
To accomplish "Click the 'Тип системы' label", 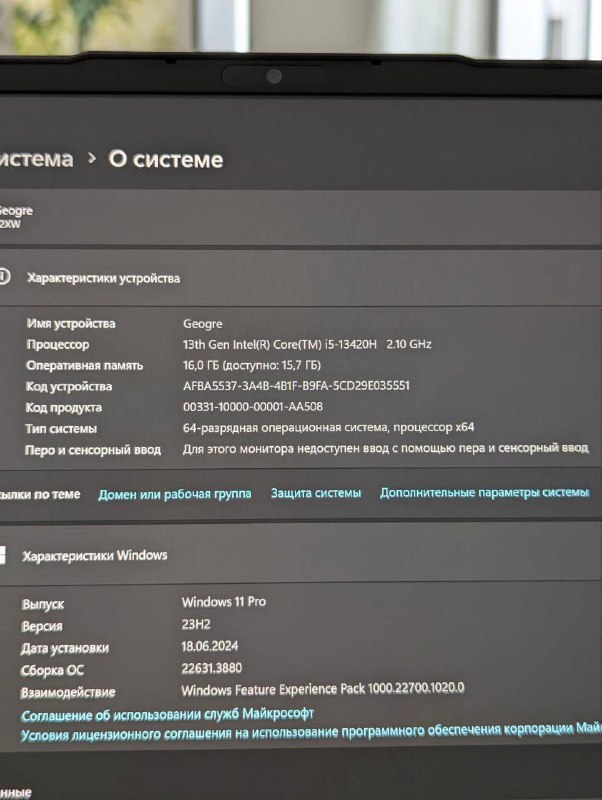I will pyautogui.click(x=61, y=429).
